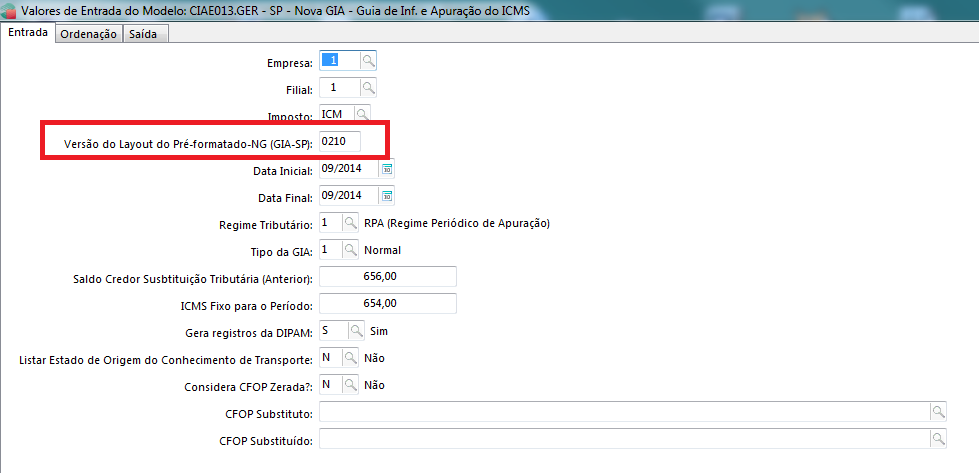Click the Considera CFOP Zerada lookup icon
This screenshot has height=473, width=979.
coord(350,384)
